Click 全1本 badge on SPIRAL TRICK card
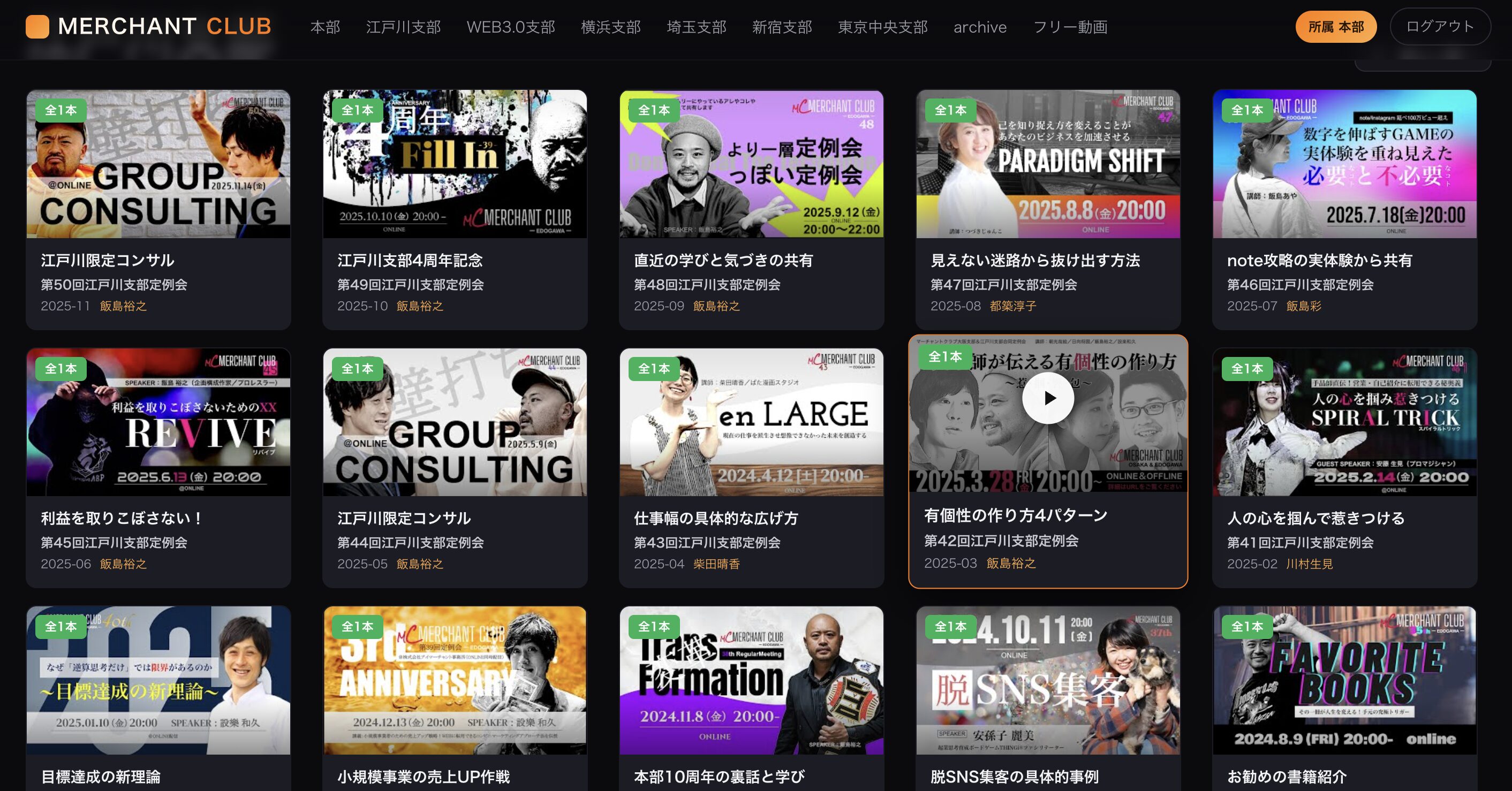The image size is (1512, 791). pyautogui.click(x=1248, y=369)
